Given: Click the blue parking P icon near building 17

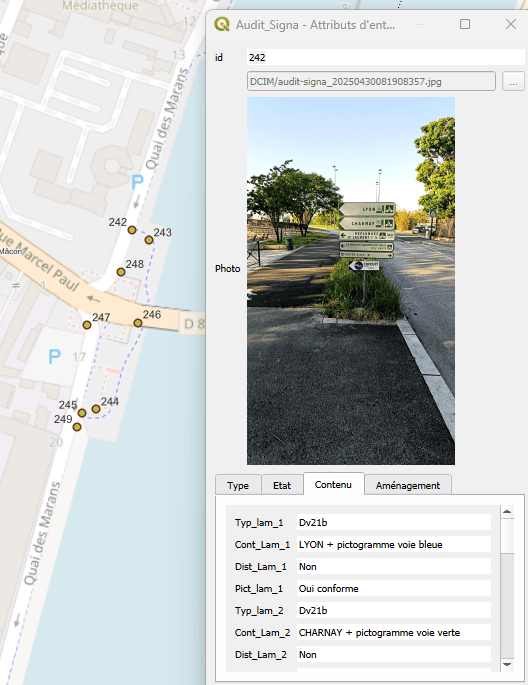Looking at the screenshot, I should [x=54, y=356].
